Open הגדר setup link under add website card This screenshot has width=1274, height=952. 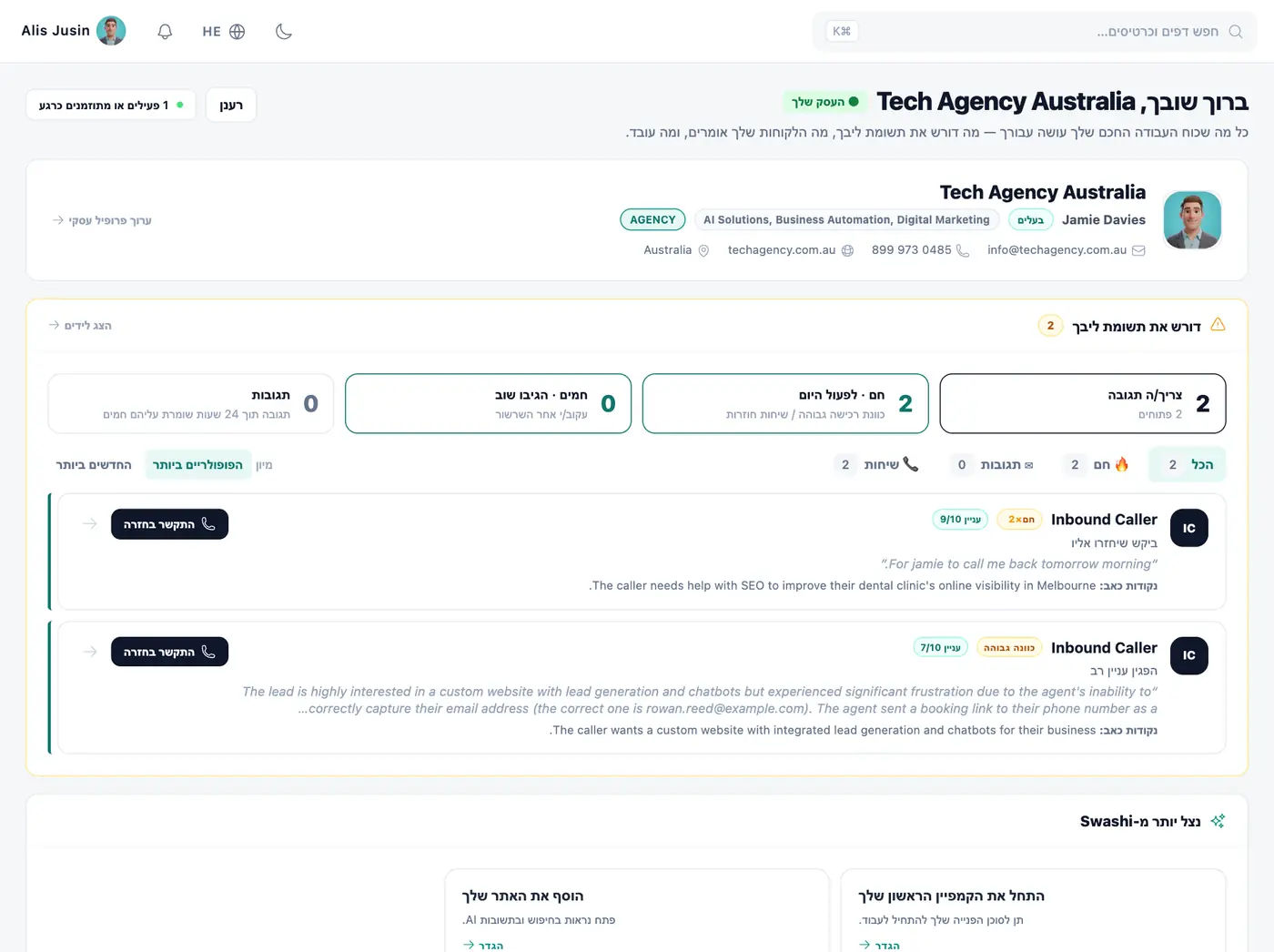pyautogui.click(x=483, y=946)
